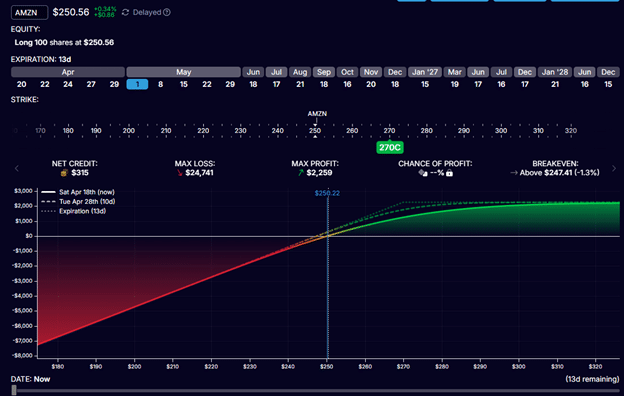Click the Max Profit value $2,259
This screenshot has height=396, width=624.
pos(319,173)
